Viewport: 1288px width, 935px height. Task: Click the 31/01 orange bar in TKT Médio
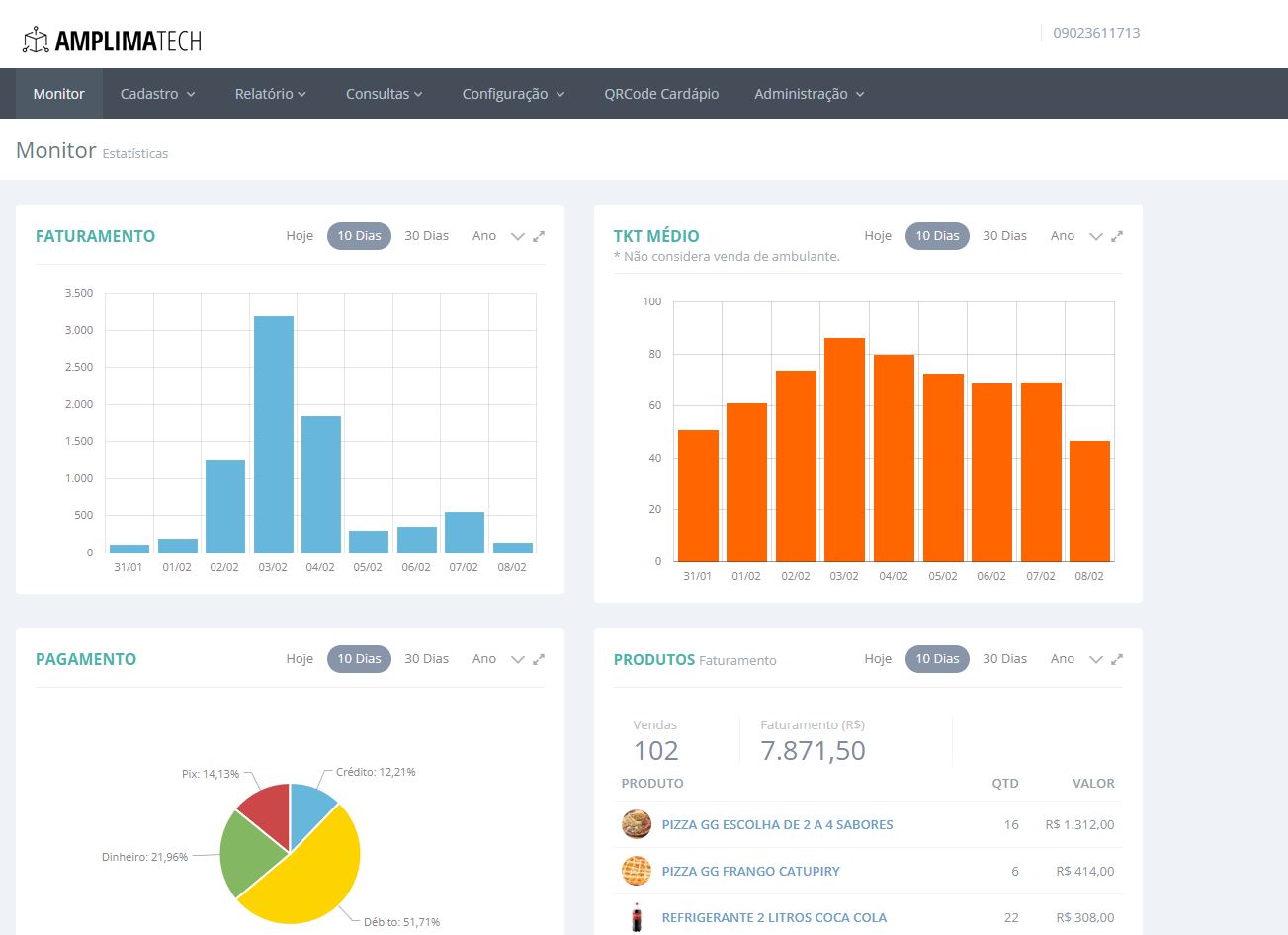(698, 495)
